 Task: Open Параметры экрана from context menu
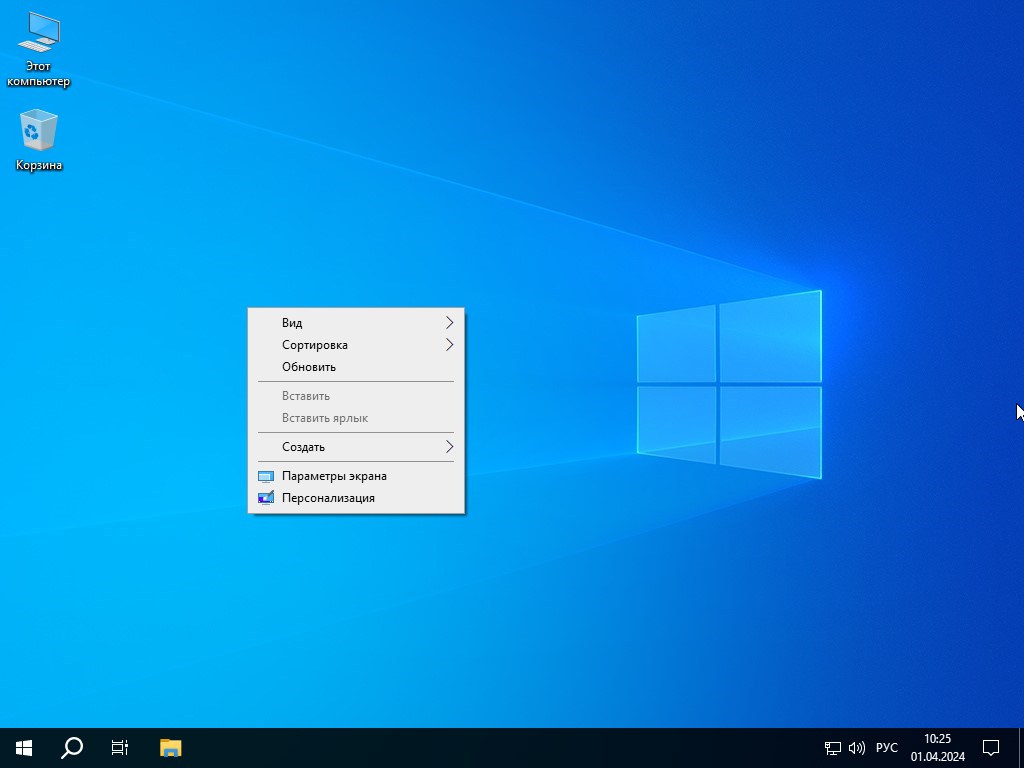[x=334, y=476]
